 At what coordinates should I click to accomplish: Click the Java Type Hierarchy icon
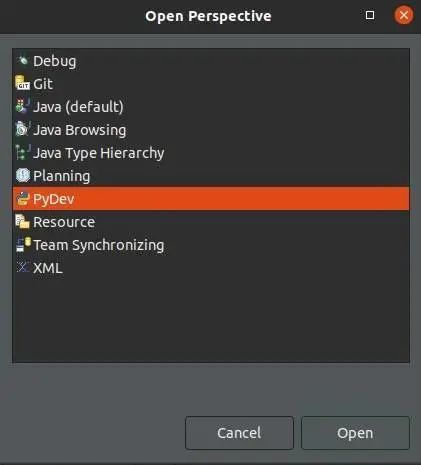click(x=23, y=152)
